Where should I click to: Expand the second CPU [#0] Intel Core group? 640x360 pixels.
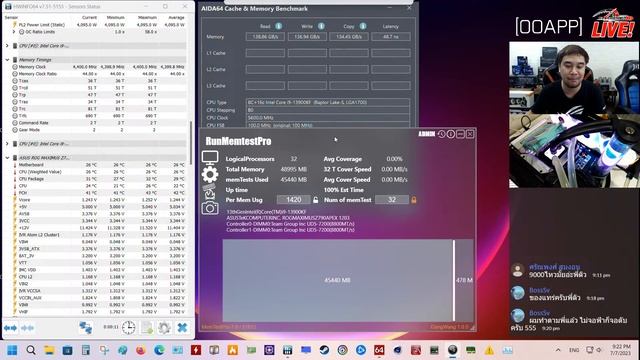tap(7, 144)
